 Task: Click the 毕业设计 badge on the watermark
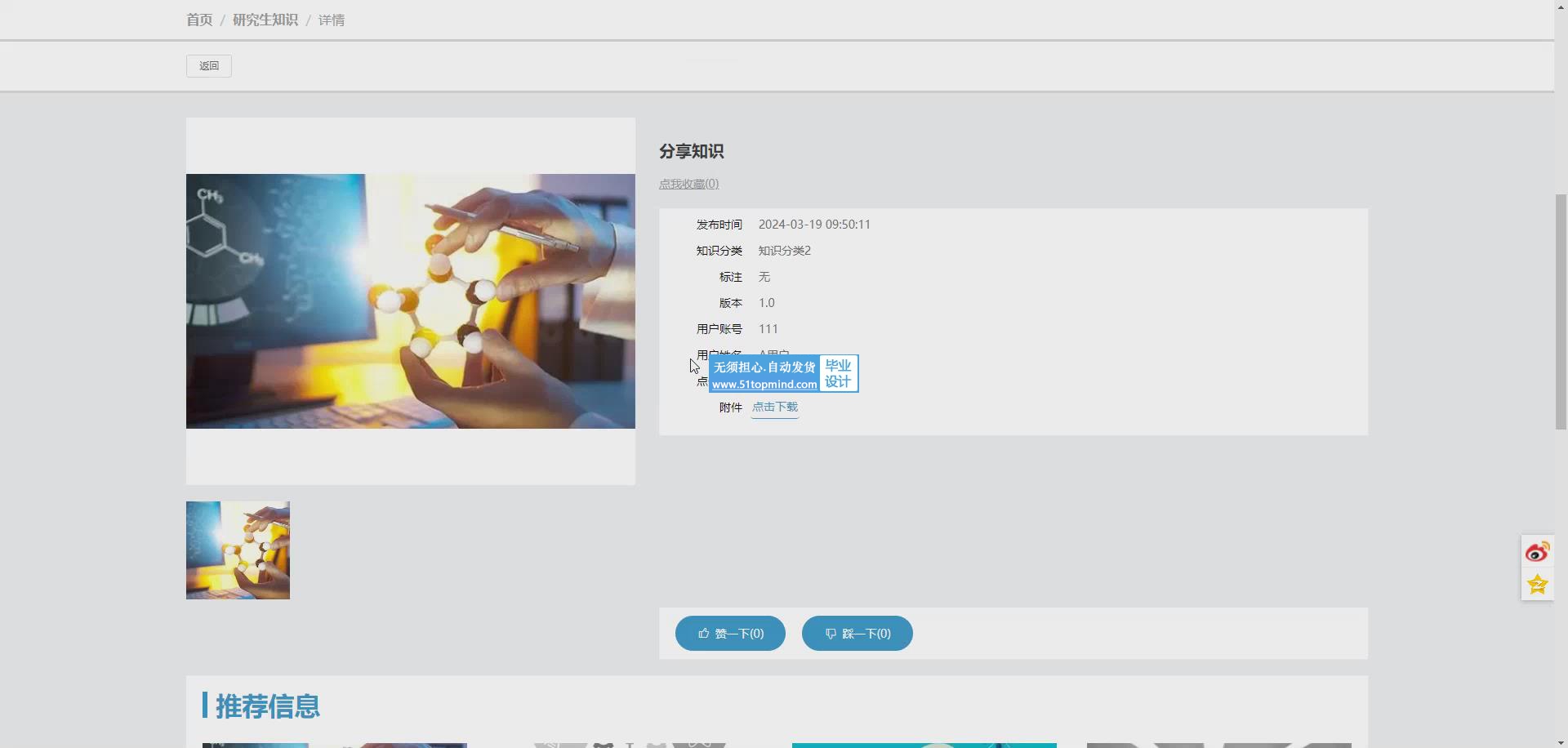point(838,373)
